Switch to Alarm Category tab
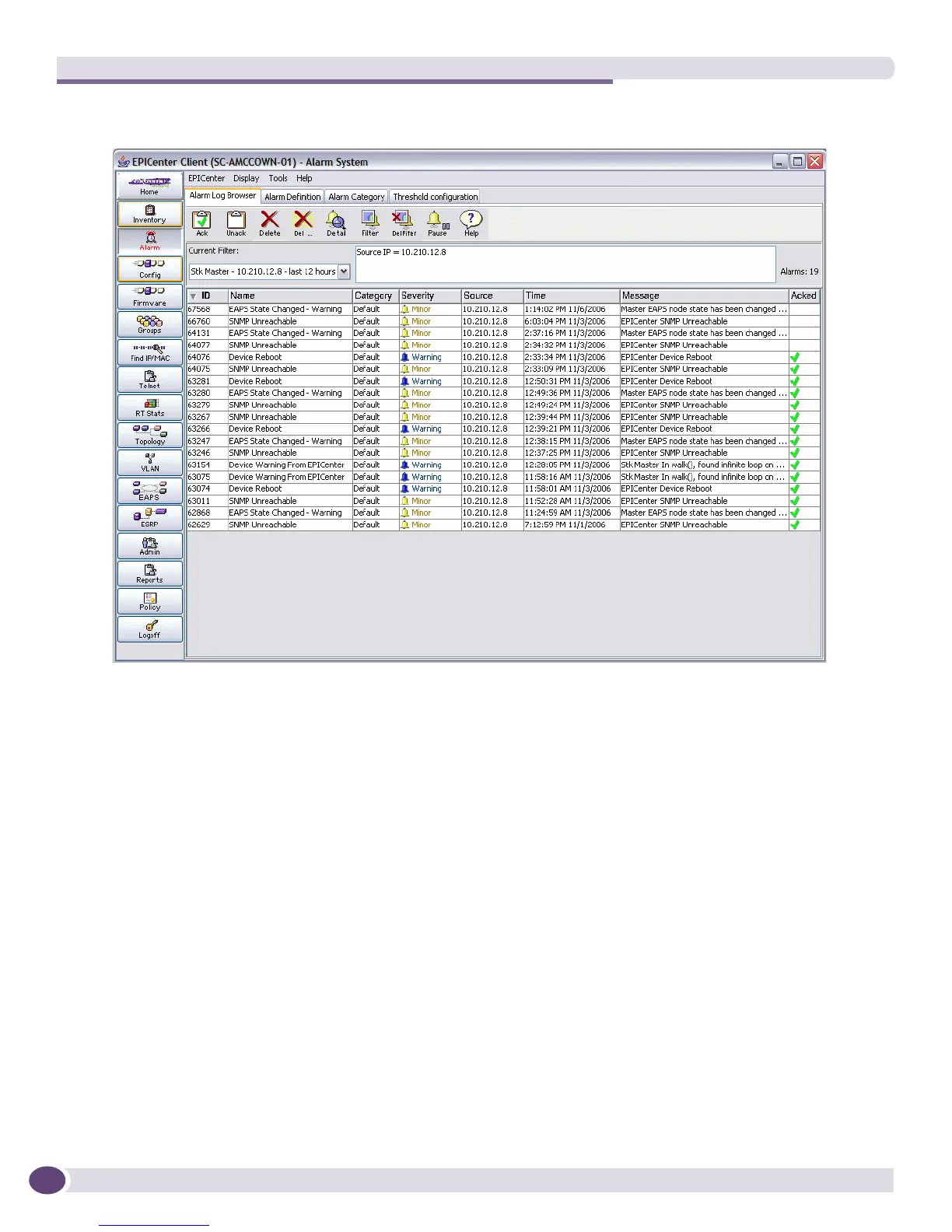Viewport: 952px width, 1232px height. tap(356, 197)
